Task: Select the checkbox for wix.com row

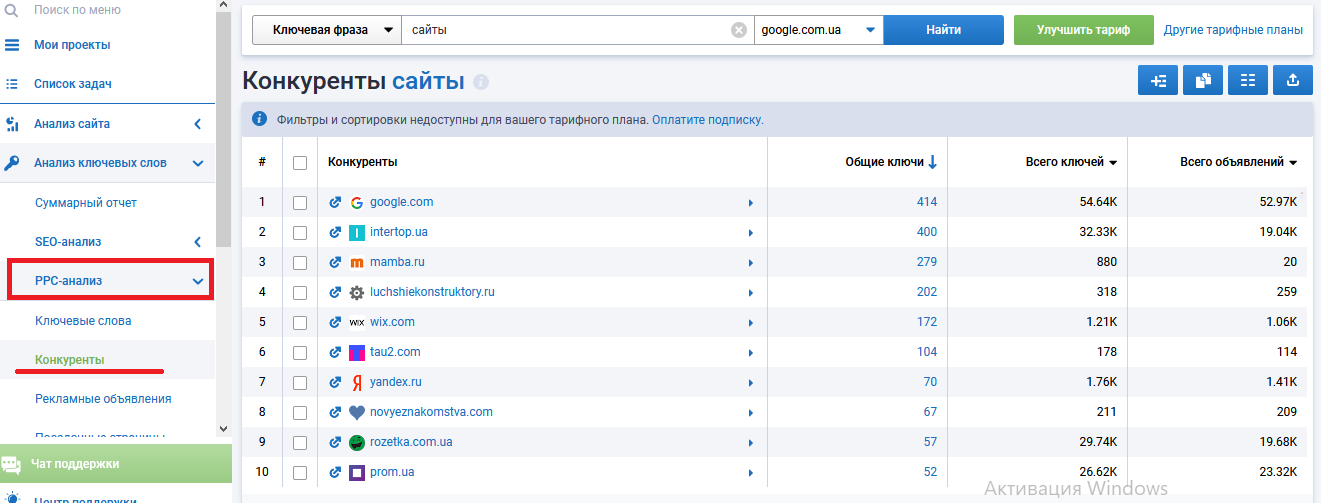Action: click(300, 322)
